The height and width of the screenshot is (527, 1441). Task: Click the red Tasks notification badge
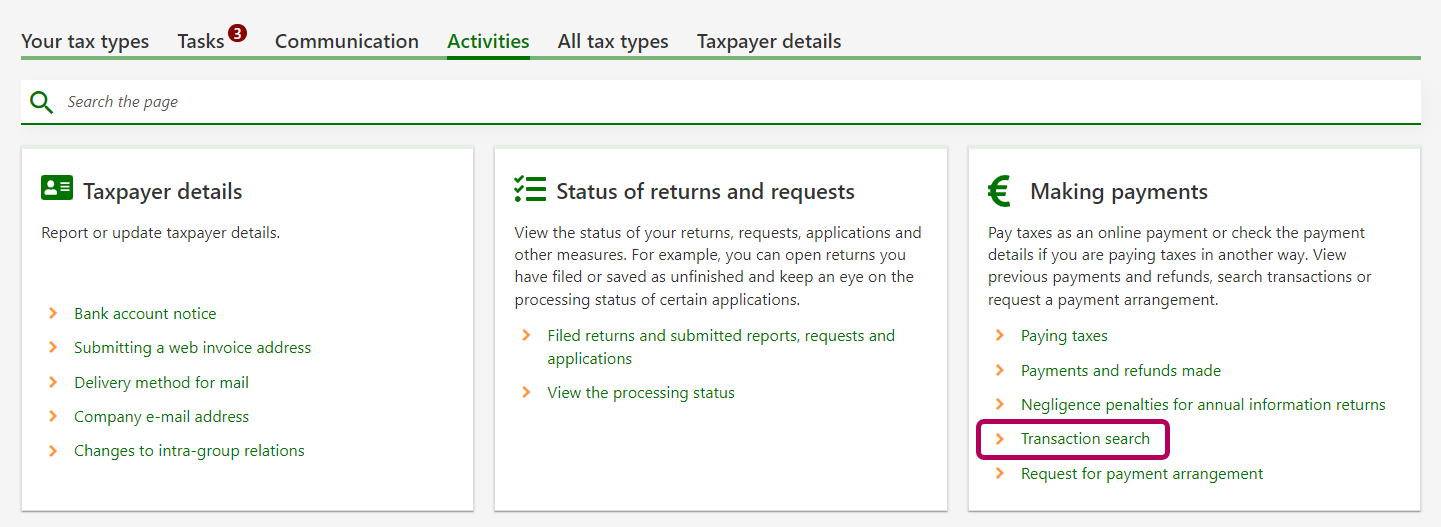coord(237,33)
